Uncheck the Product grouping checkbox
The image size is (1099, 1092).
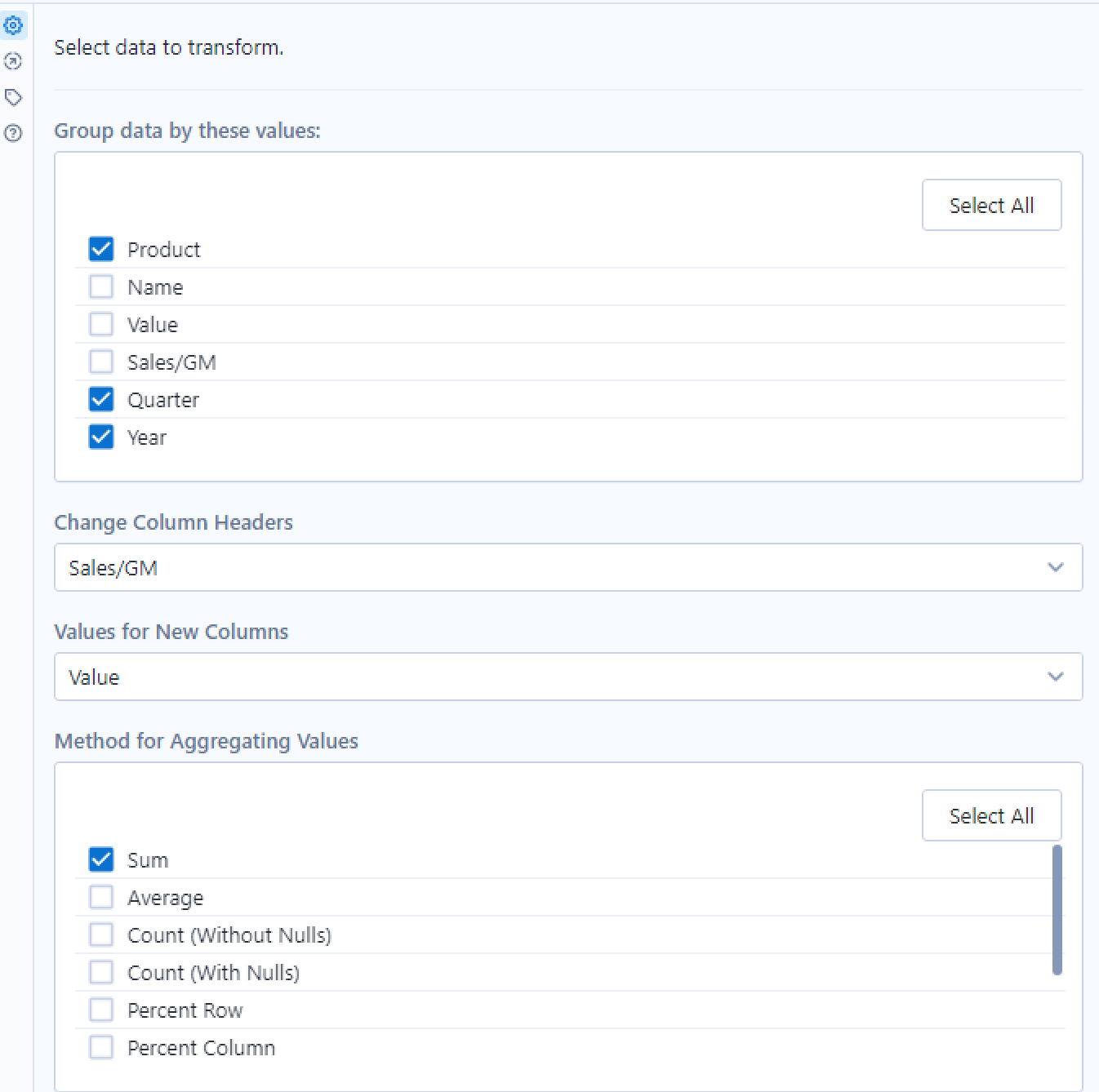pos(101,249)
